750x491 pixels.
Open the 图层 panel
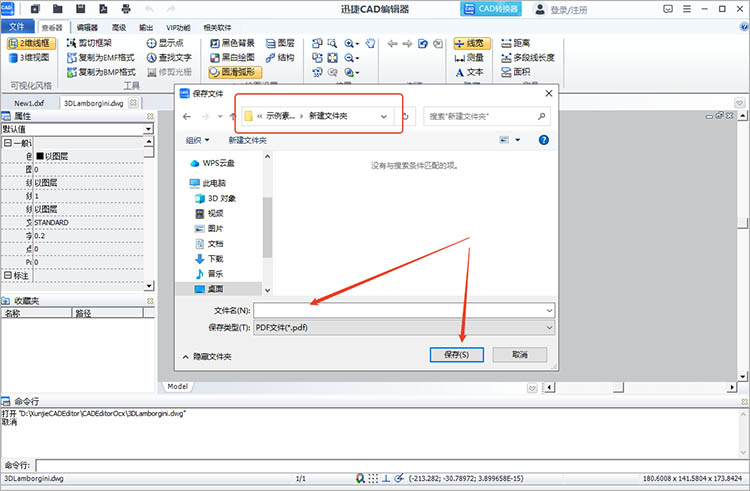pyautogui.click(x=280, y=44)
